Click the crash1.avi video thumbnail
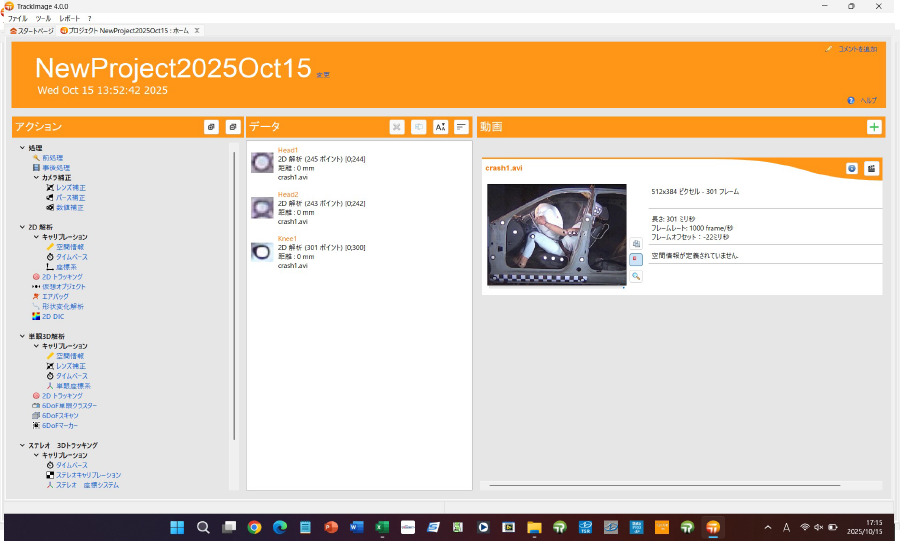 [556, 235]
